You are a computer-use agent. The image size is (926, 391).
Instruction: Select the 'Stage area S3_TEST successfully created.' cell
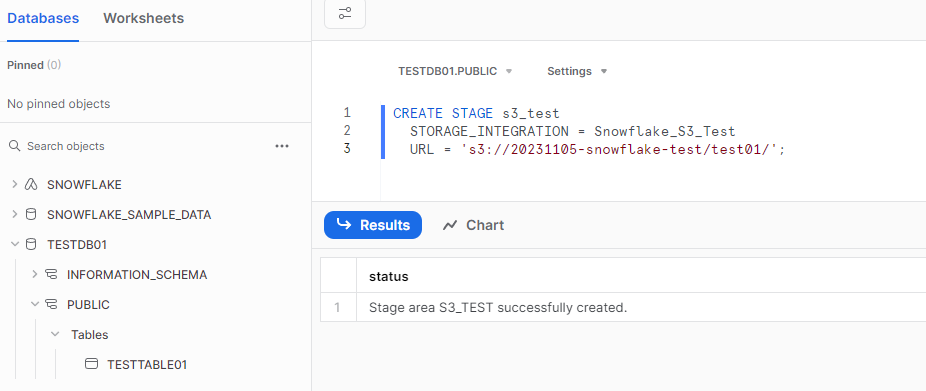(498, 308)
